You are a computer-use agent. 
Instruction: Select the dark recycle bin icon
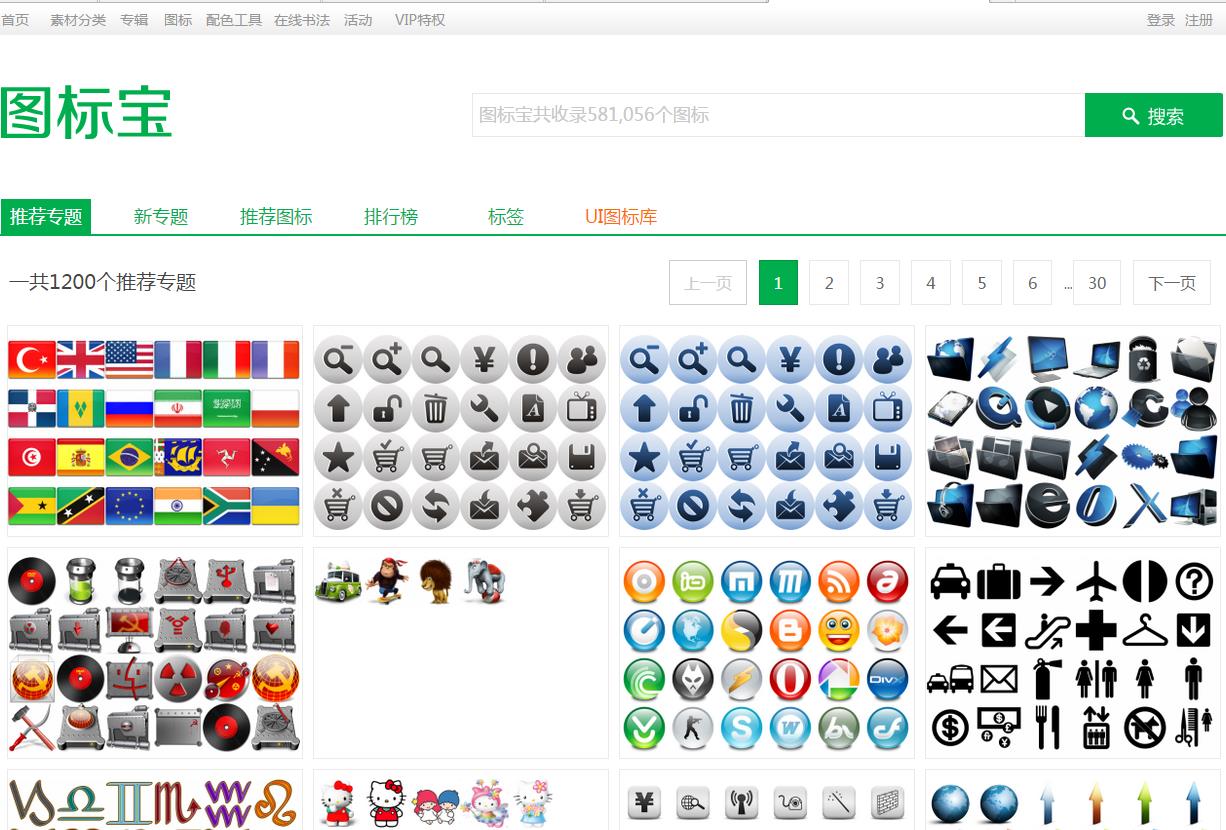(1145, 360)
